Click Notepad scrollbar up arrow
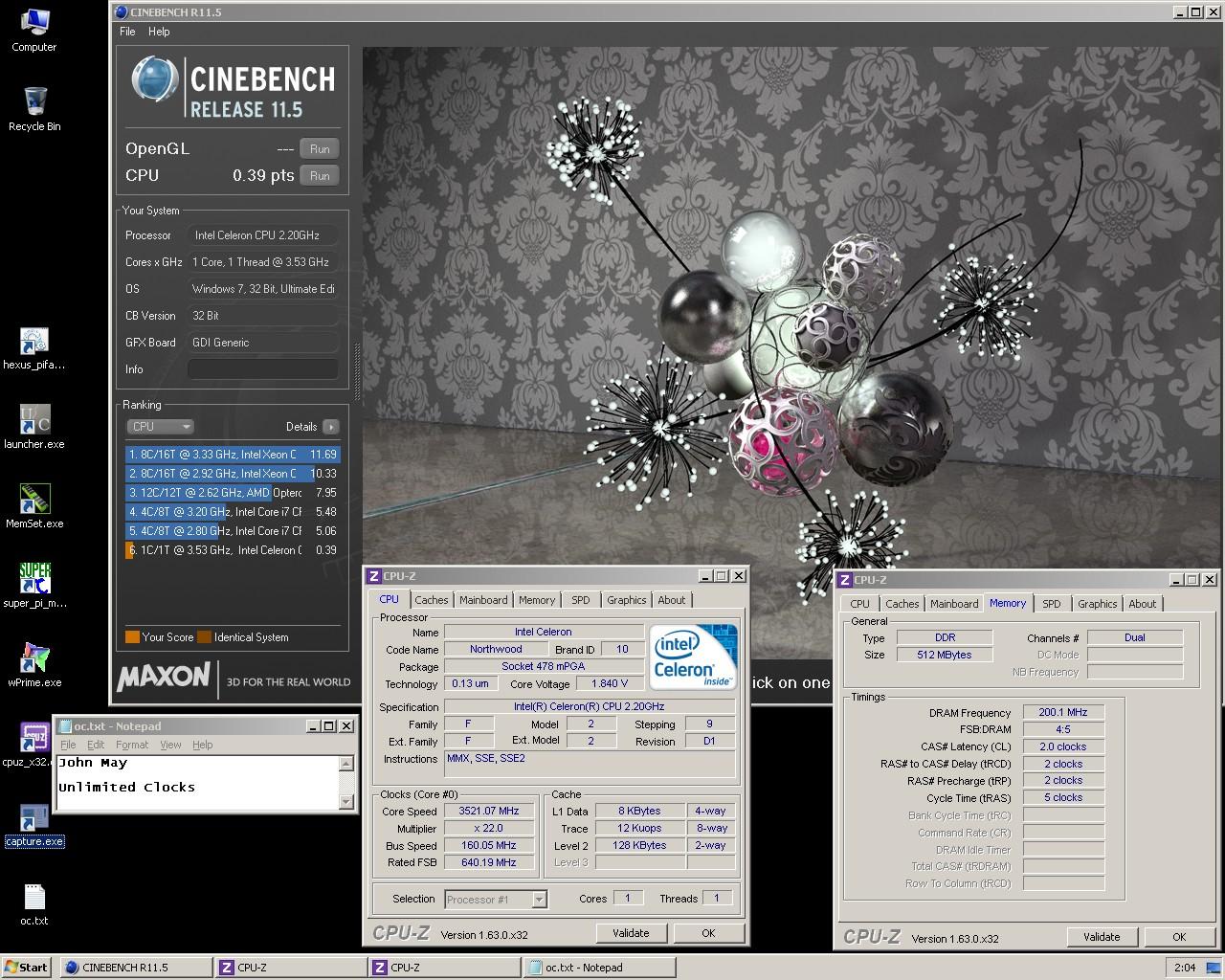 [346, 763]
